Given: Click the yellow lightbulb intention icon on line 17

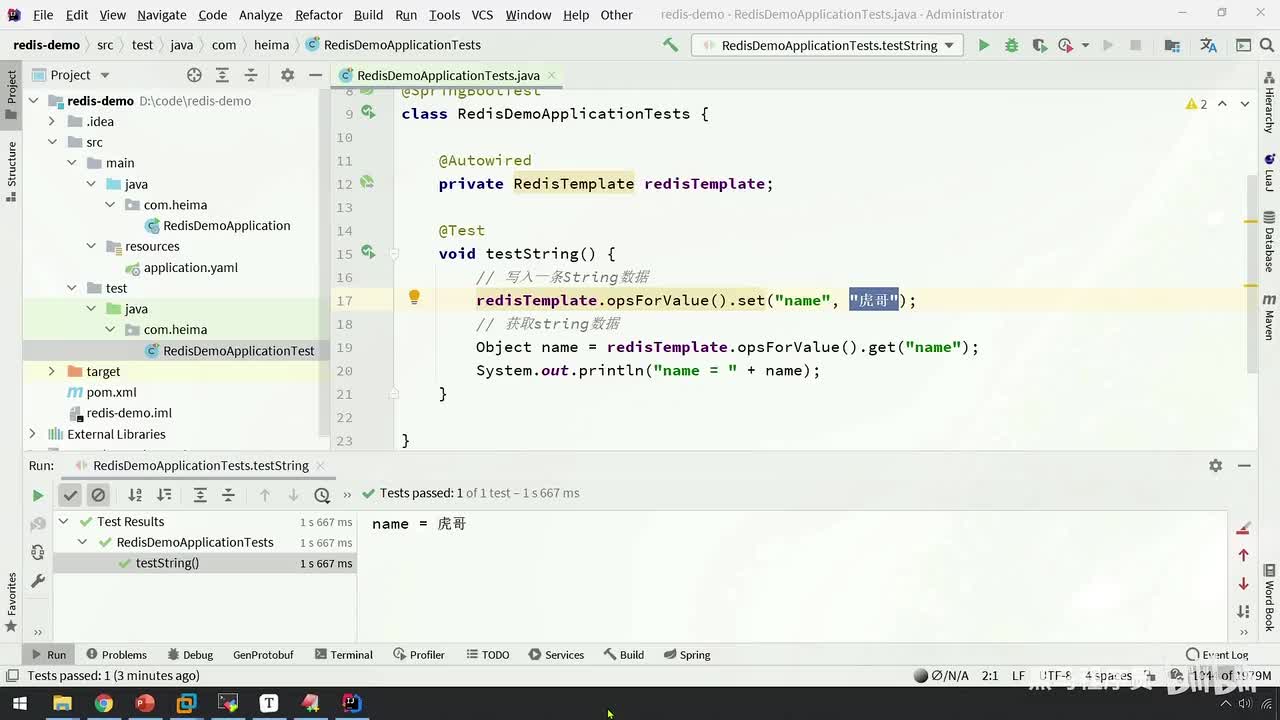Looking at the screenshot, I should coord(414,297).
